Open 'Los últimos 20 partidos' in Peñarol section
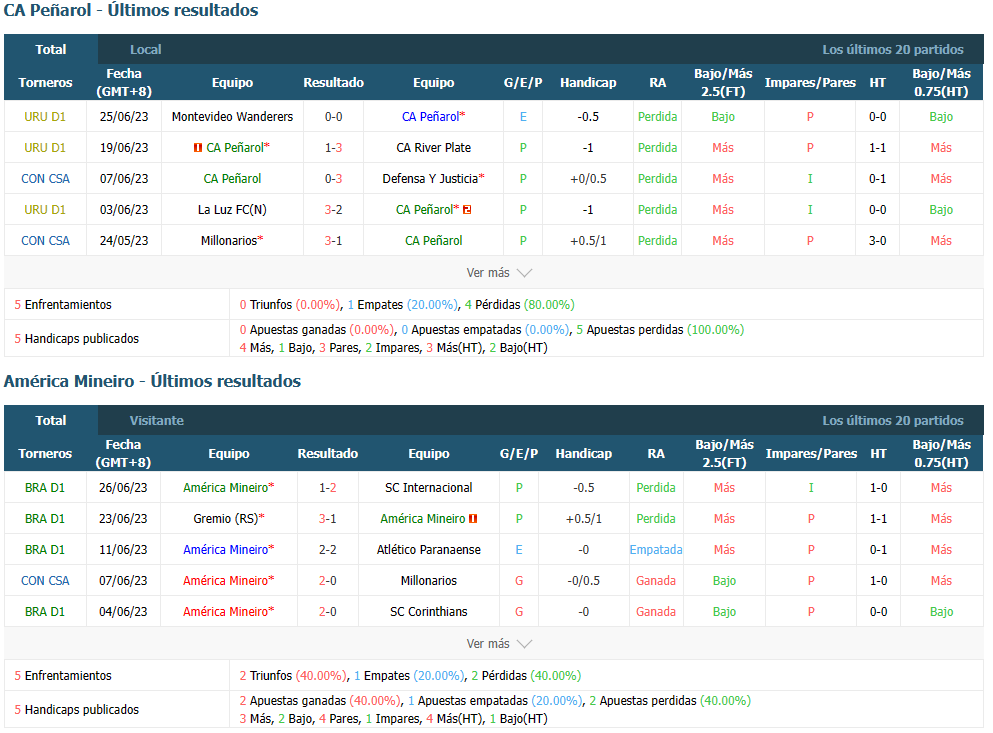Viewport: 993px width, 733px height. coord(893,49)
